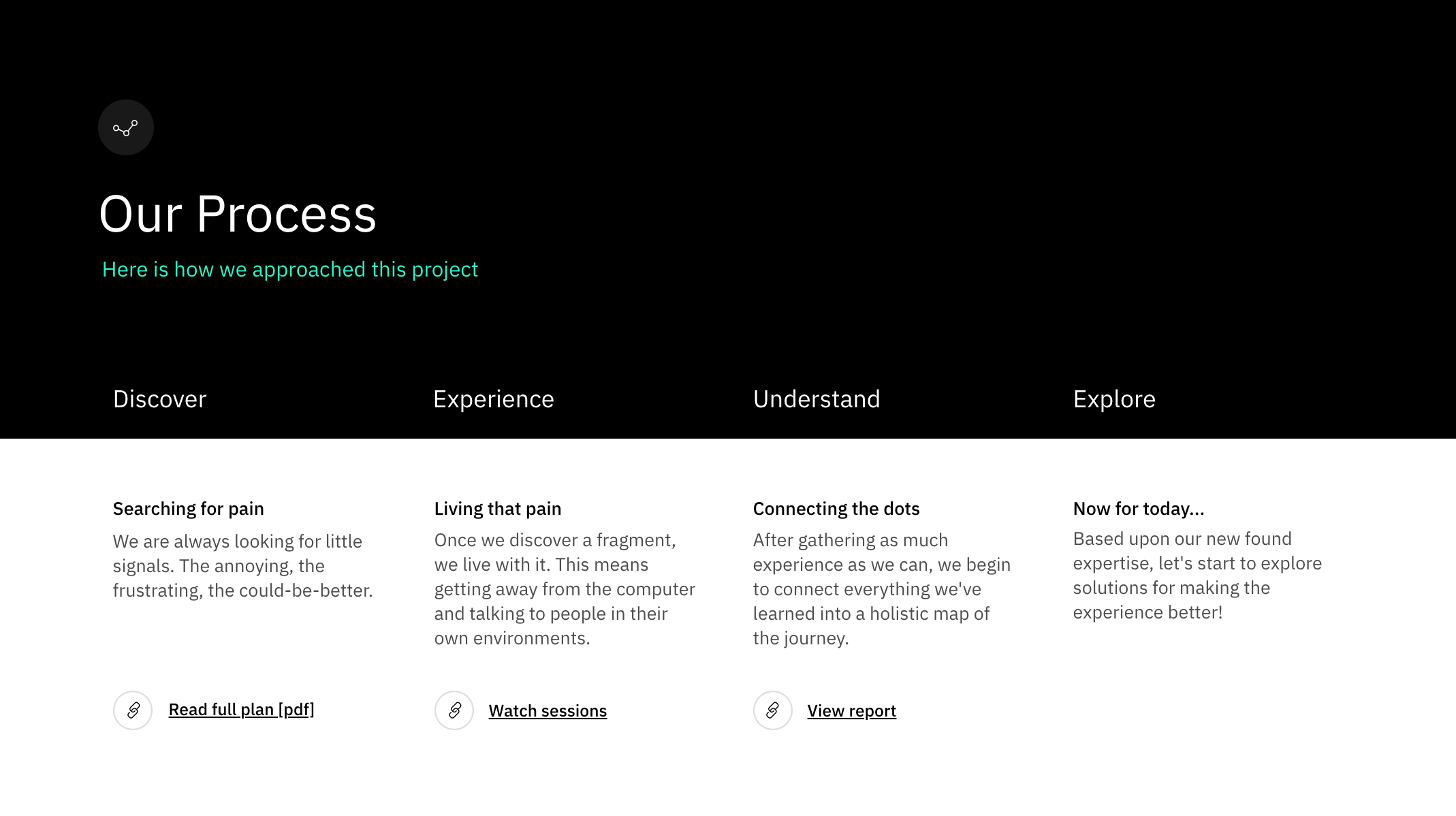Click the Now for today... subheading

tap(1139, 509)
